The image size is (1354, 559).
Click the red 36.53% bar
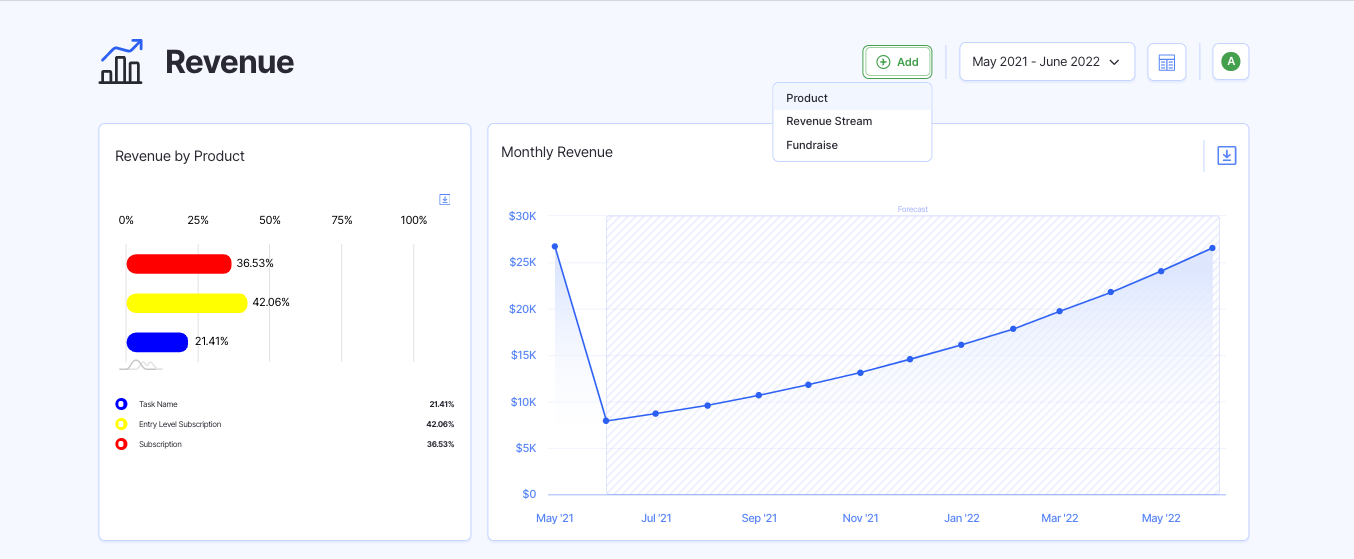point(179,264)
